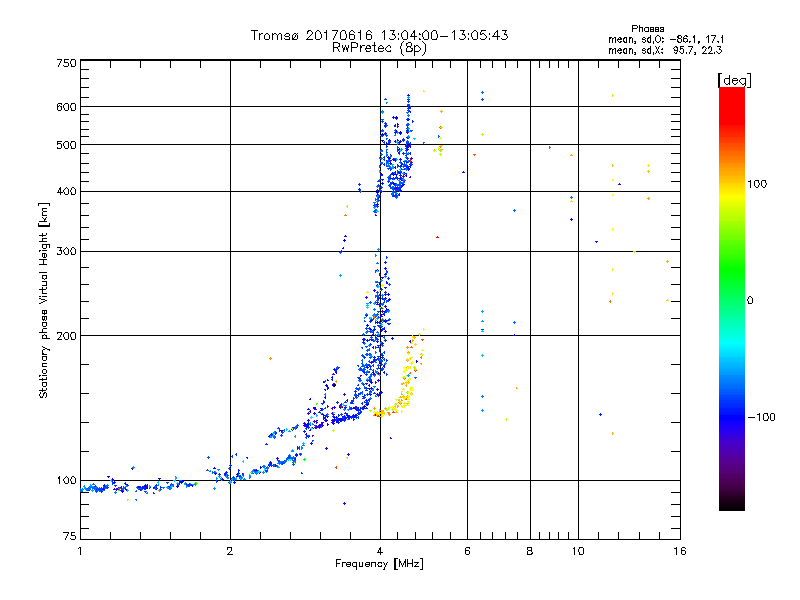Screen dimensions: 800x600
Task: Click the plot title 'Tromsø 20170616 13:04:00-13:05:43'
Action: [x=379, y=35]
